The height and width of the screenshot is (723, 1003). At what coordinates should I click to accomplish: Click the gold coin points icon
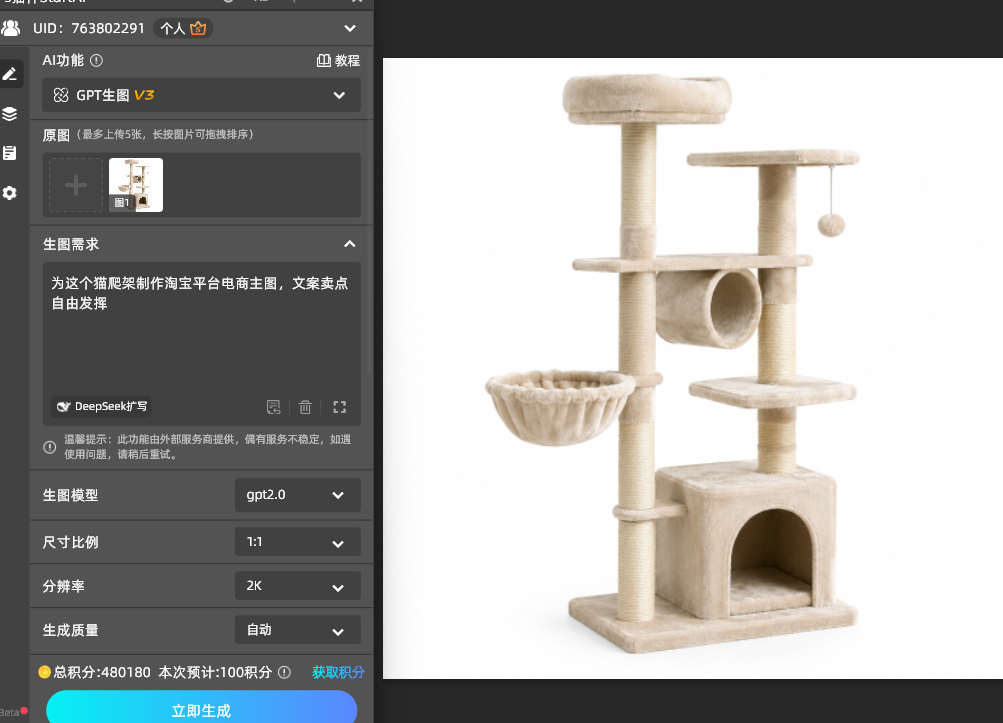(44, 672)
